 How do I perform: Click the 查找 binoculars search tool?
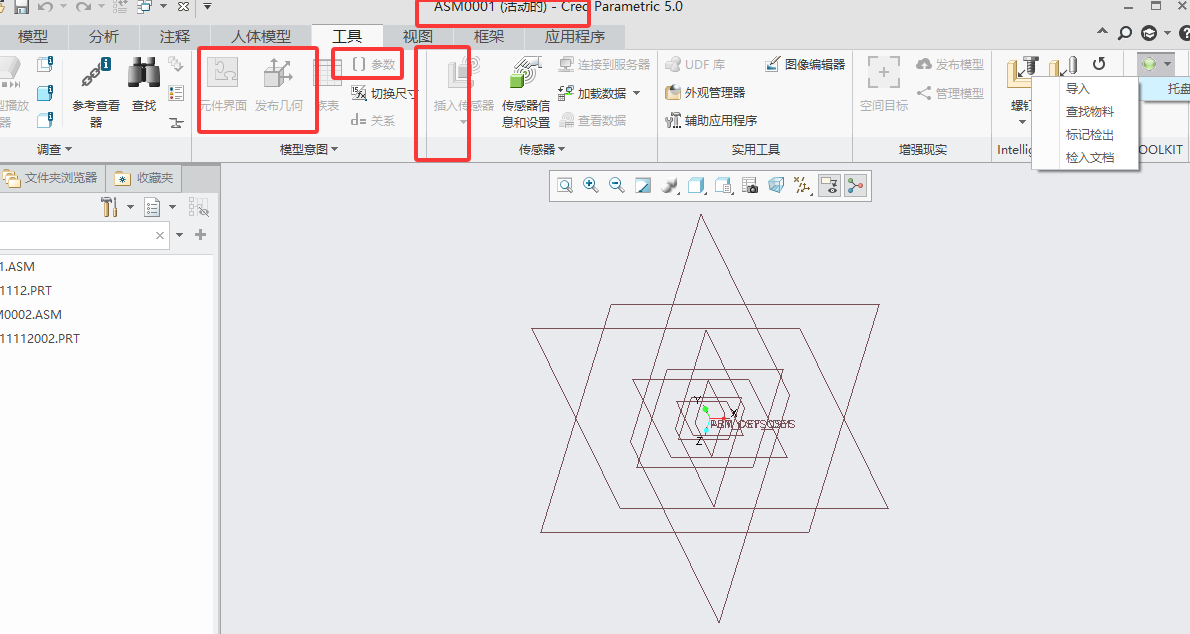click(143, 84)
